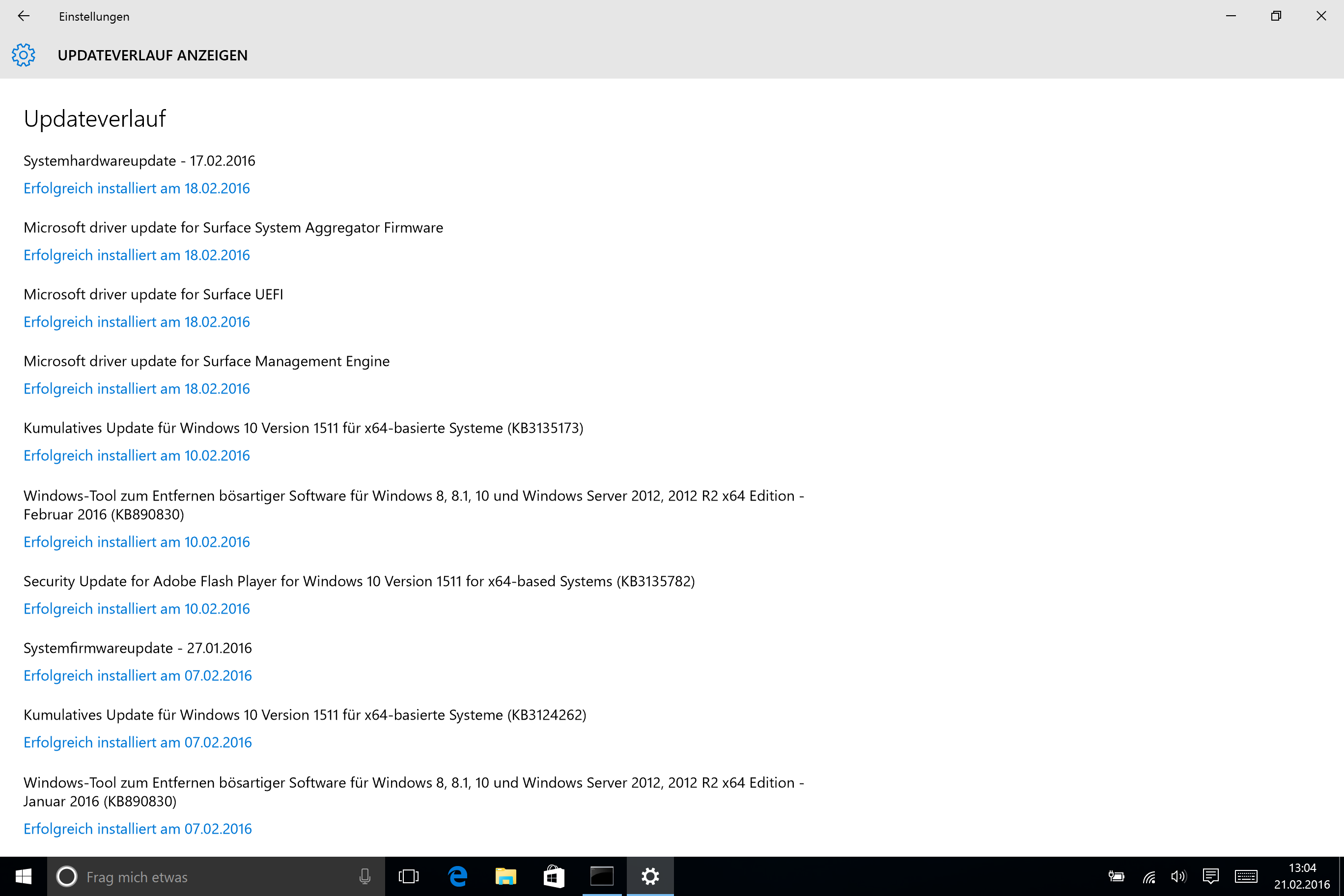
Task: Click the 'Updateverlauf' heading
Action: click(94, 119)
